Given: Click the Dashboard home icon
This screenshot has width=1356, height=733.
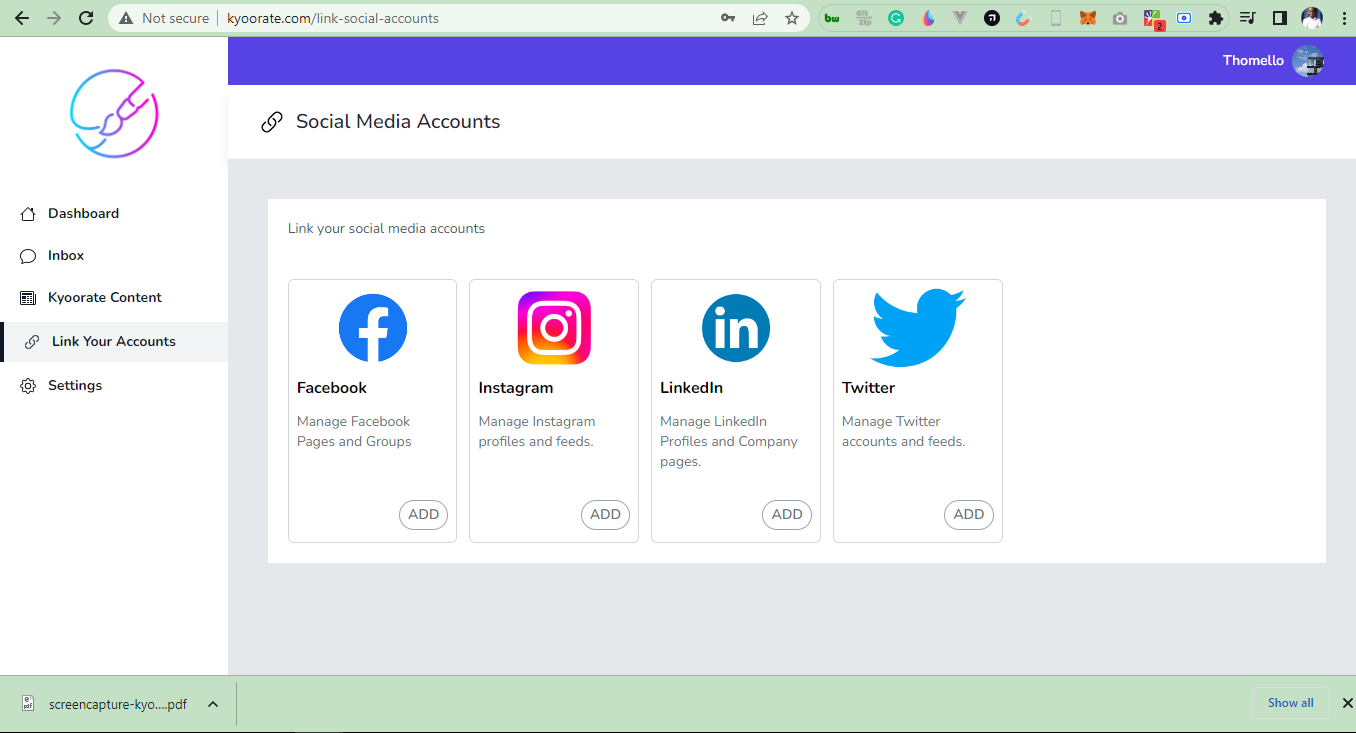Looking at the screenshot, I should 28,214.
